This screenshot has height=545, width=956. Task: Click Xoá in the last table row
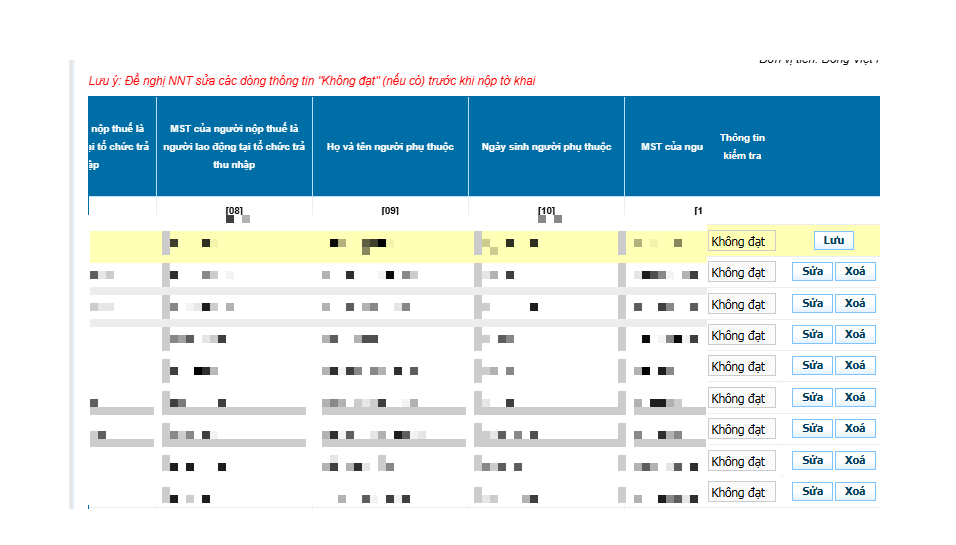(855, 491)
